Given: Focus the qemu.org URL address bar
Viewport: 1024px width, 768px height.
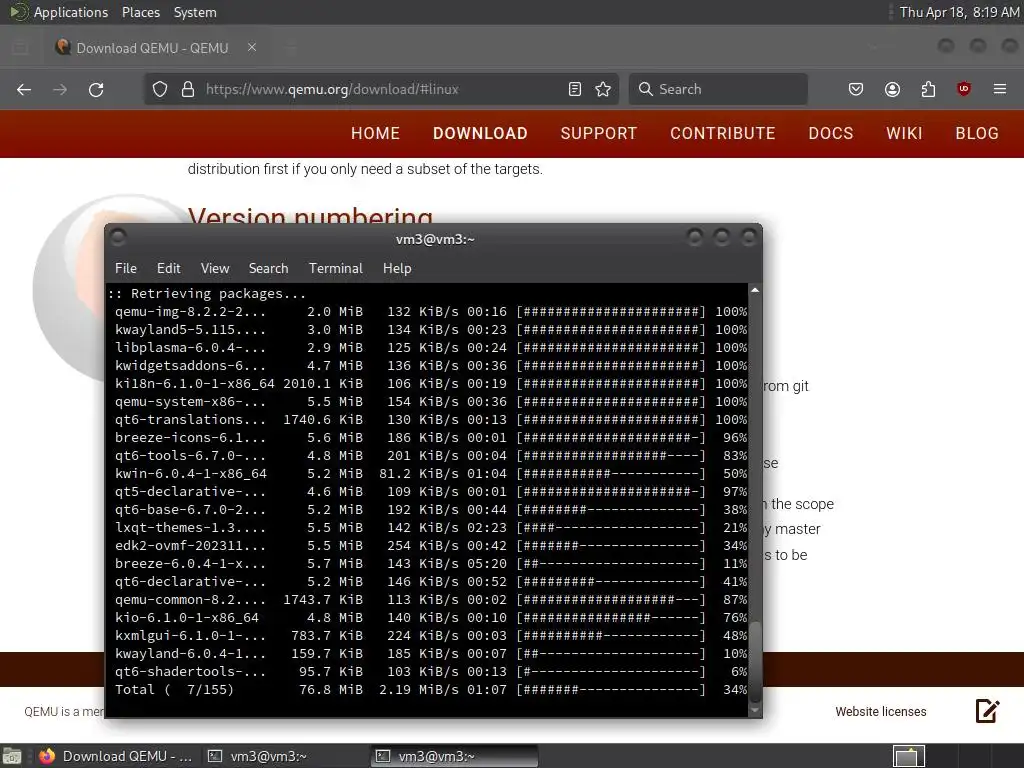Looking at the screenshot, I should [x=379, y=89].
